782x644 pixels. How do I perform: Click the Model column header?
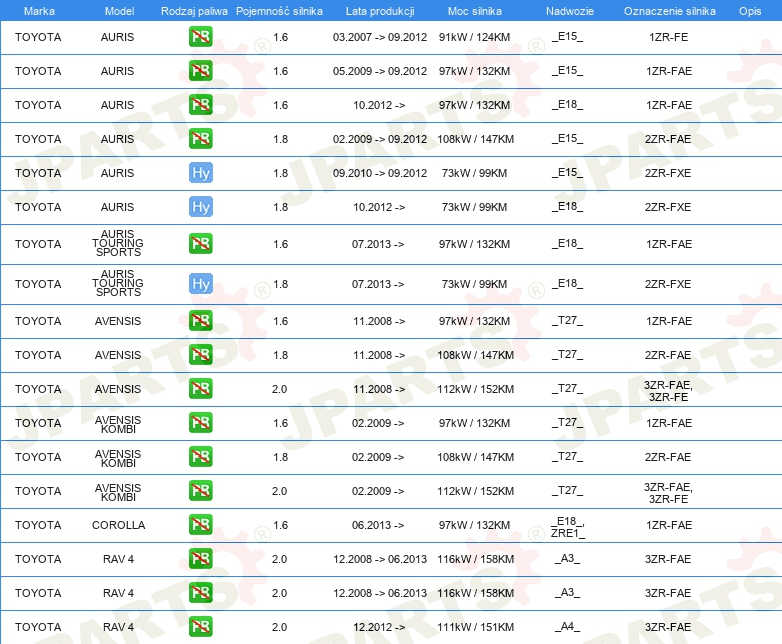[119, 11]
